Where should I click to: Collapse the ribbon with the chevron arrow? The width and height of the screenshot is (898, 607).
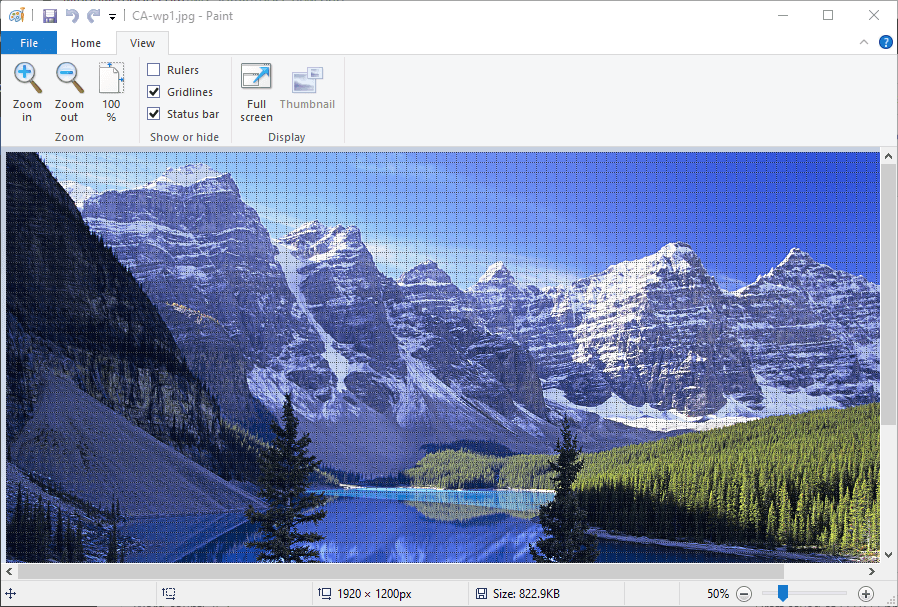pos(864,42)
